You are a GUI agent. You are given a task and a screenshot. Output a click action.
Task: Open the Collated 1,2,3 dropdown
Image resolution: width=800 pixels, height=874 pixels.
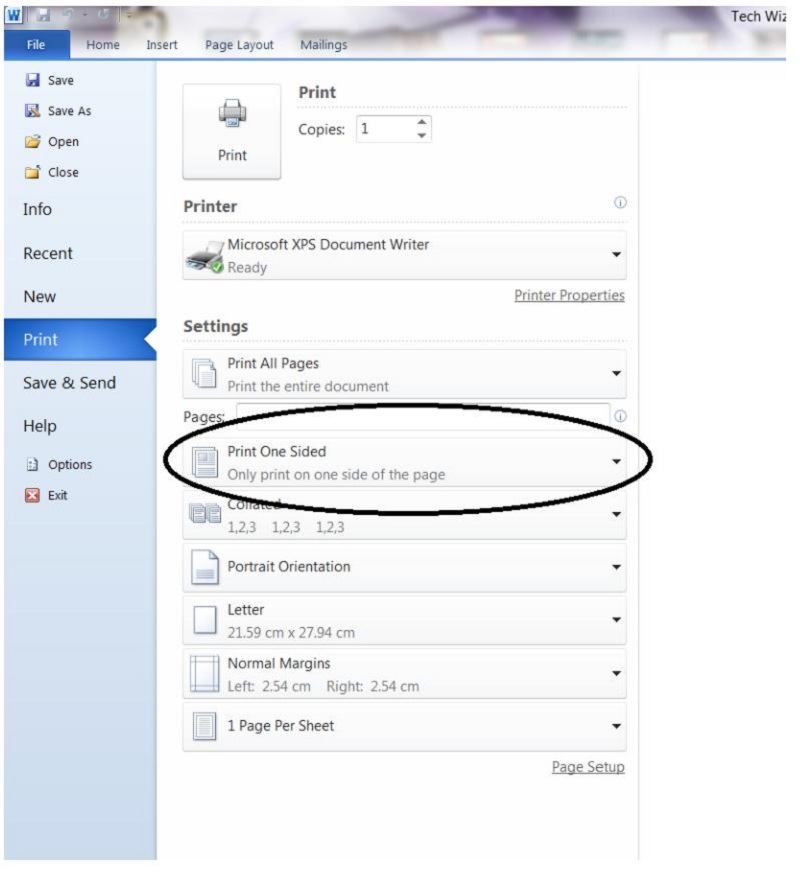click(404, 514)
